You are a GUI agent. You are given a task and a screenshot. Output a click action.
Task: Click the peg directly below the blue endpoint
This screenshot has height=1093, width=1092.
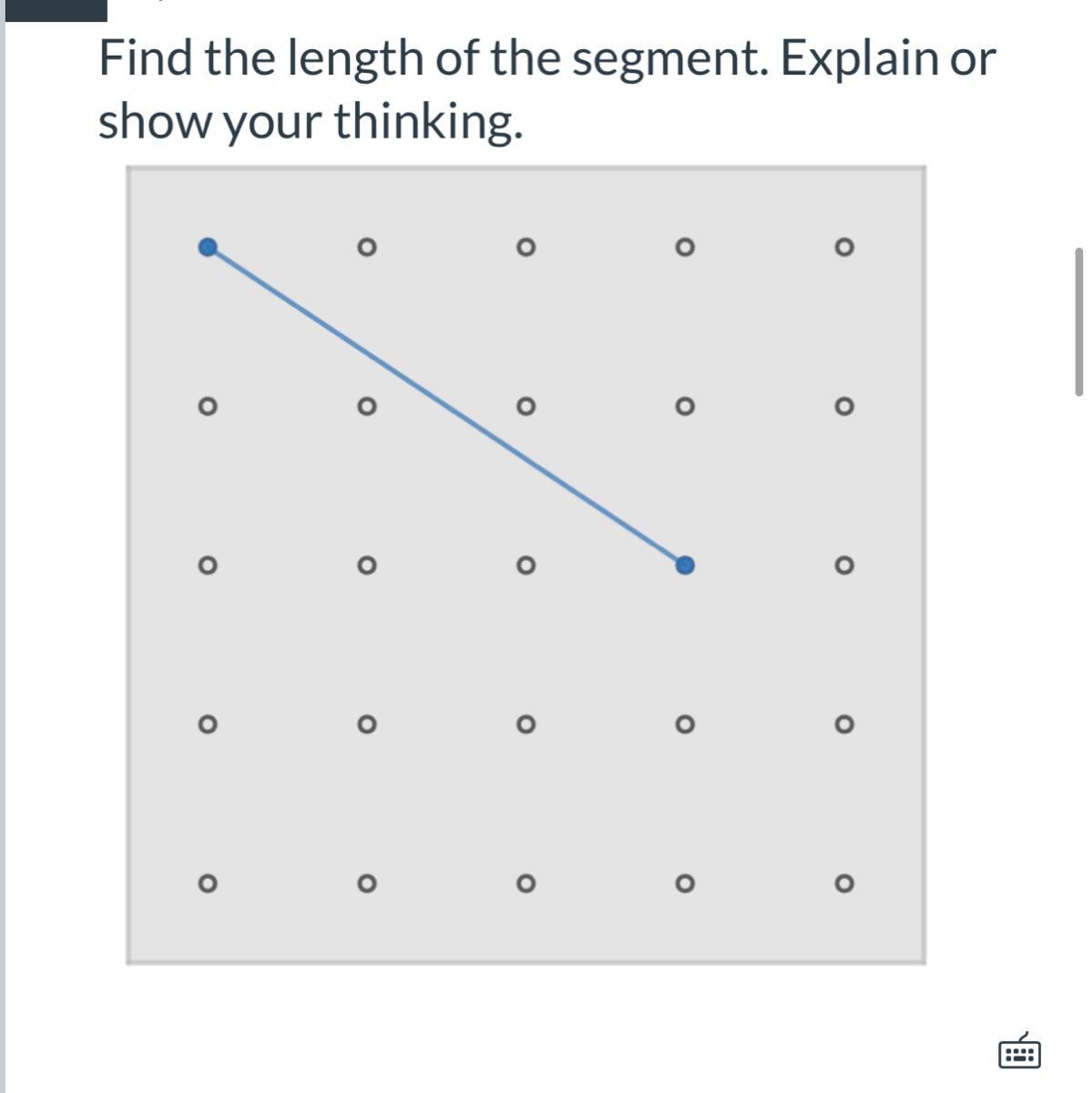(x=685, y=725)
